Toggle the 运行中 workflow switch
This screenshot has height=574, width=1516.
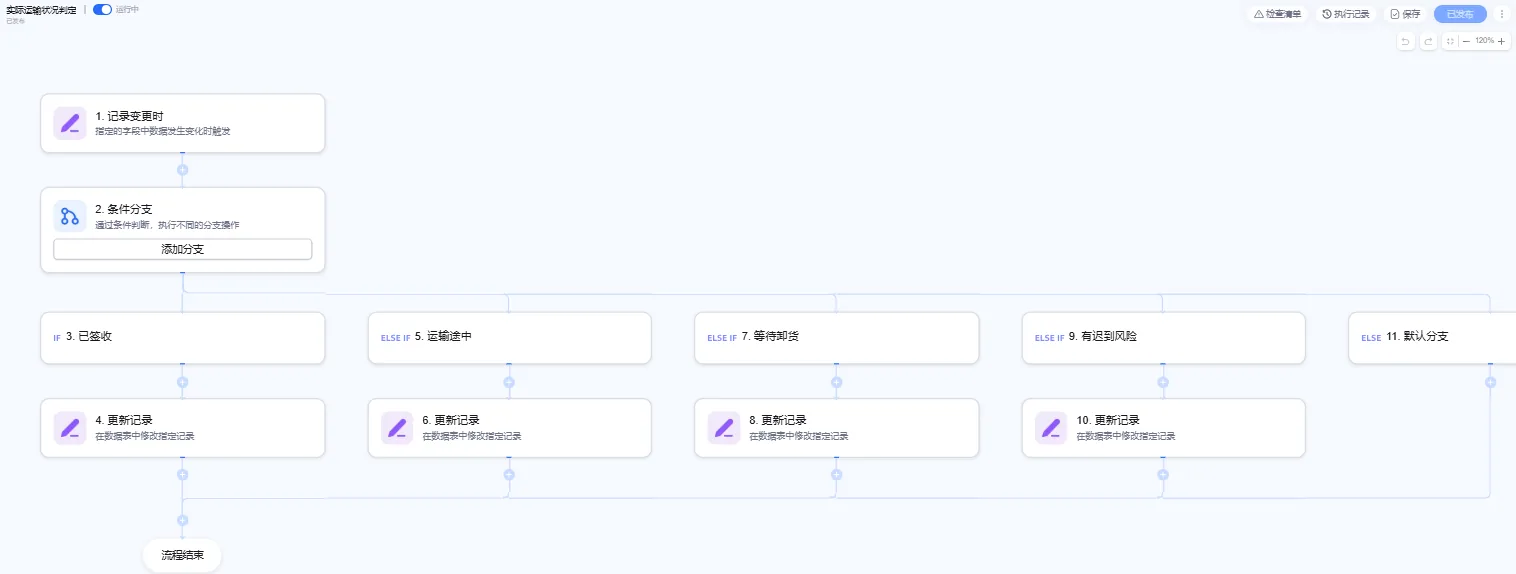102,9
